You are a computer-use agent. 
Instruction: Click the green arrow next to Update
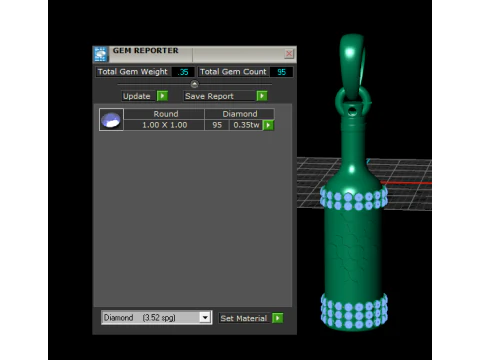pos(162,96)
